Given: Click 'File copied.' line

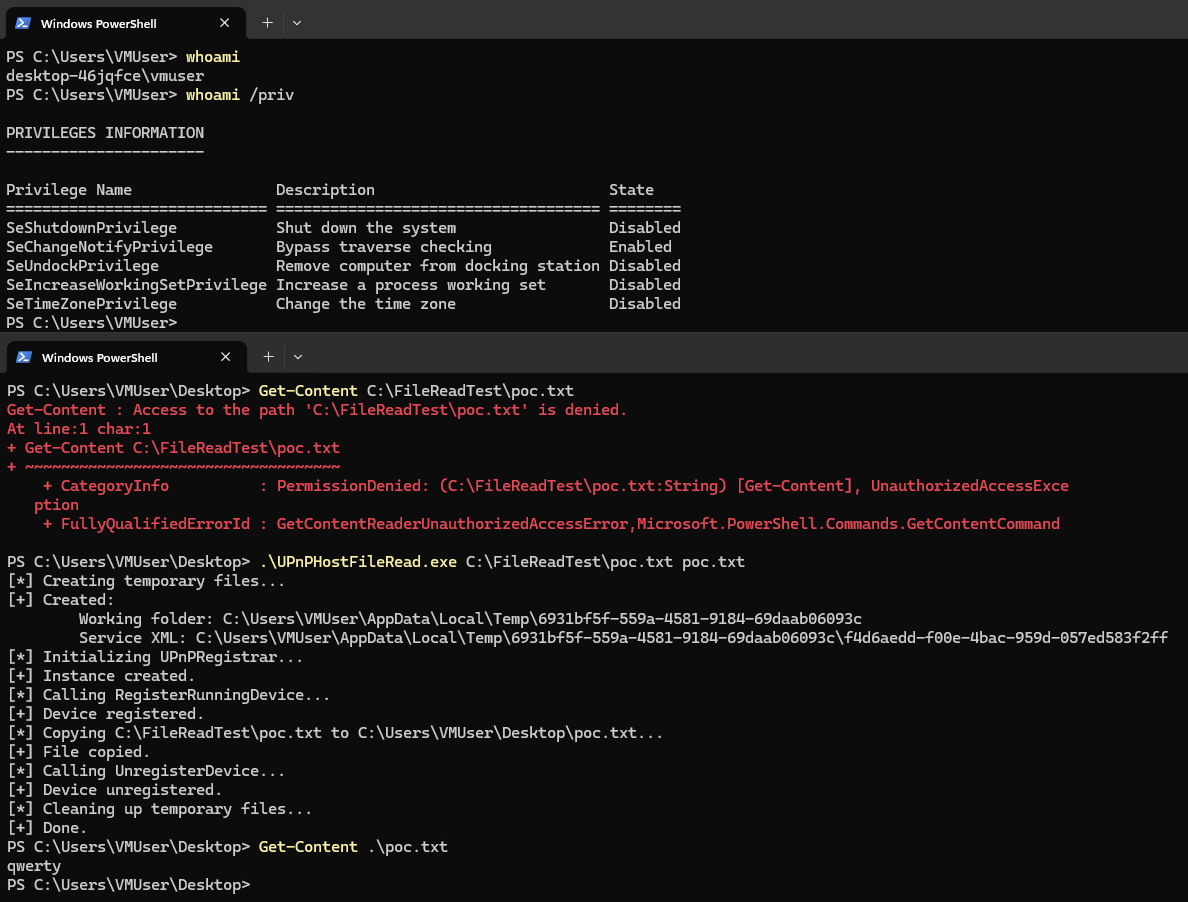Looking at the screenshot, I should coord(78,751).
